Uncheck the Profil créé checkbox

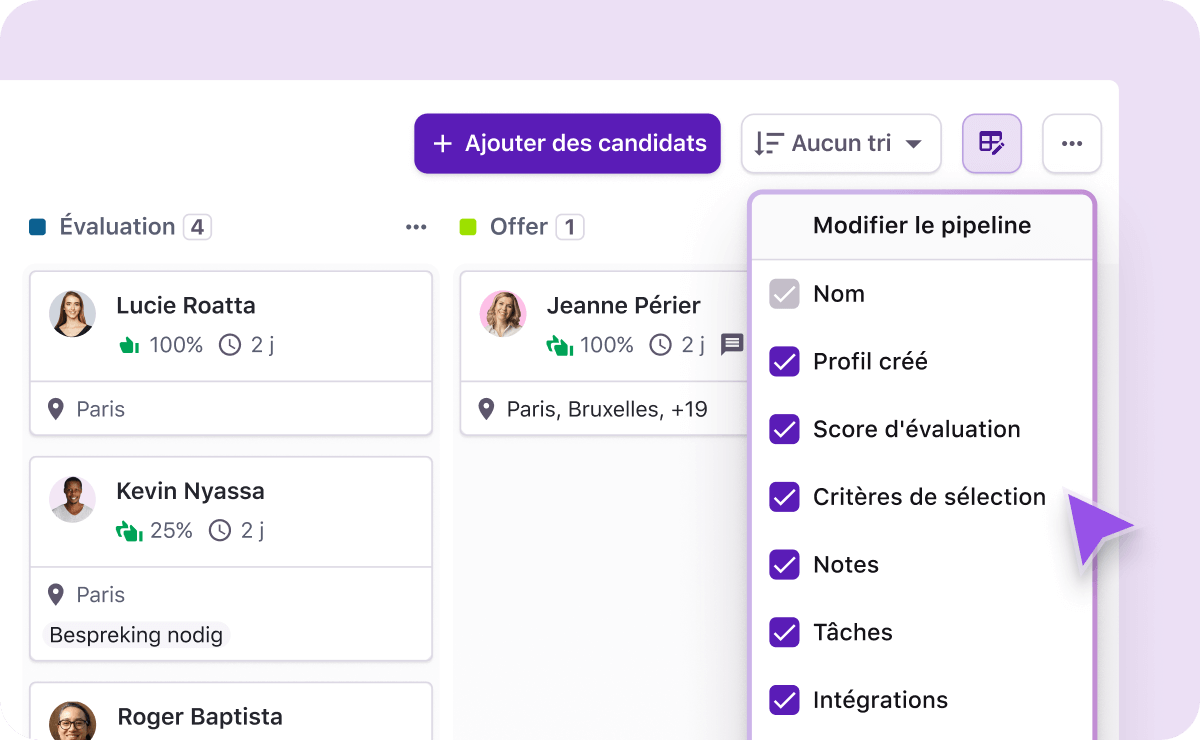[x=785, y=361]
